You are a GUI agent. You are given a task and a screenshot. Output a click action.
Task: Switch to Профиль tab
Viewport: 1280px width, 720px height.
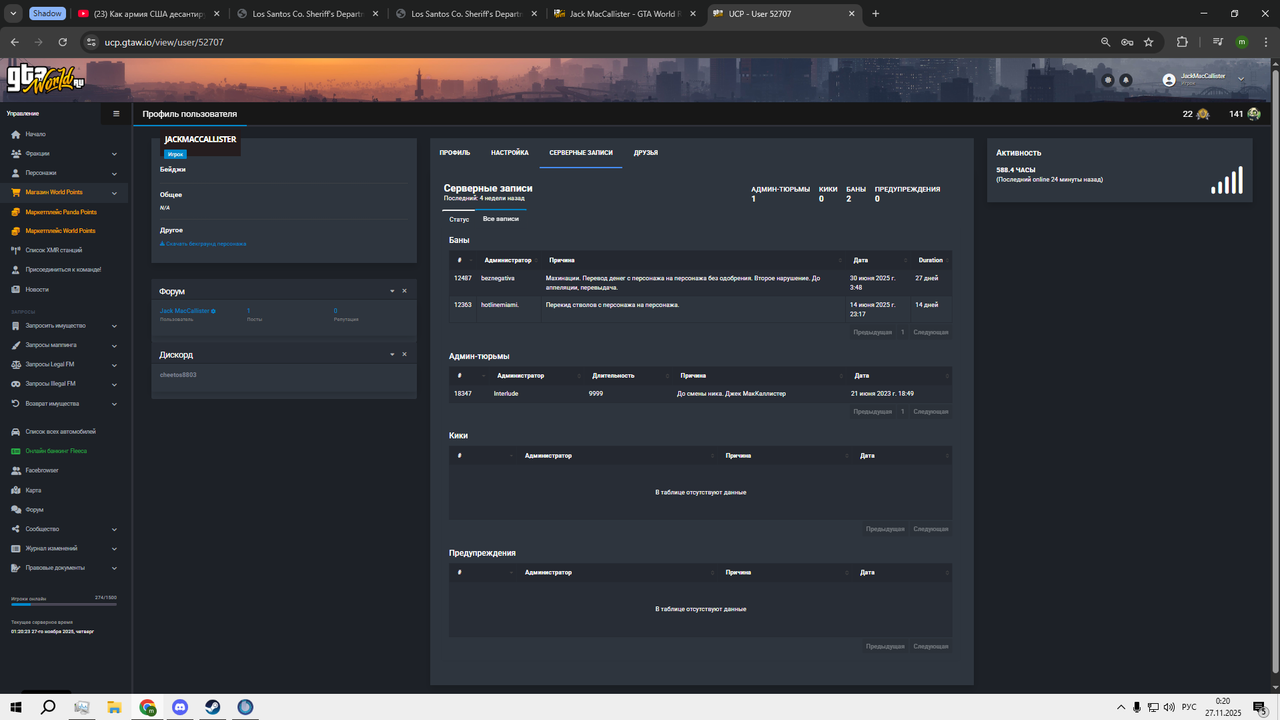click(455, 153)
